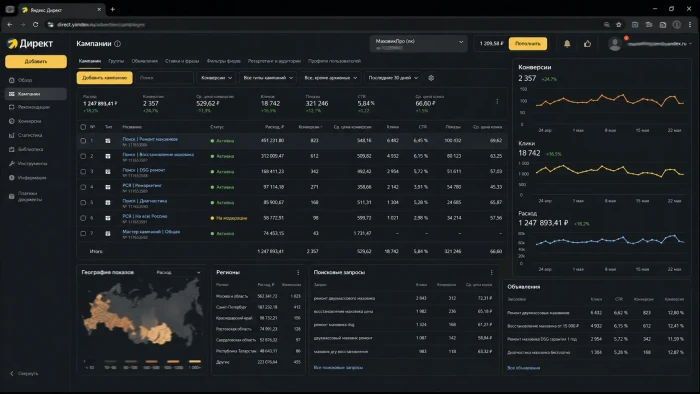Select checkbox for campaign row 3
700x394 pixels.
tap(83, 172)
